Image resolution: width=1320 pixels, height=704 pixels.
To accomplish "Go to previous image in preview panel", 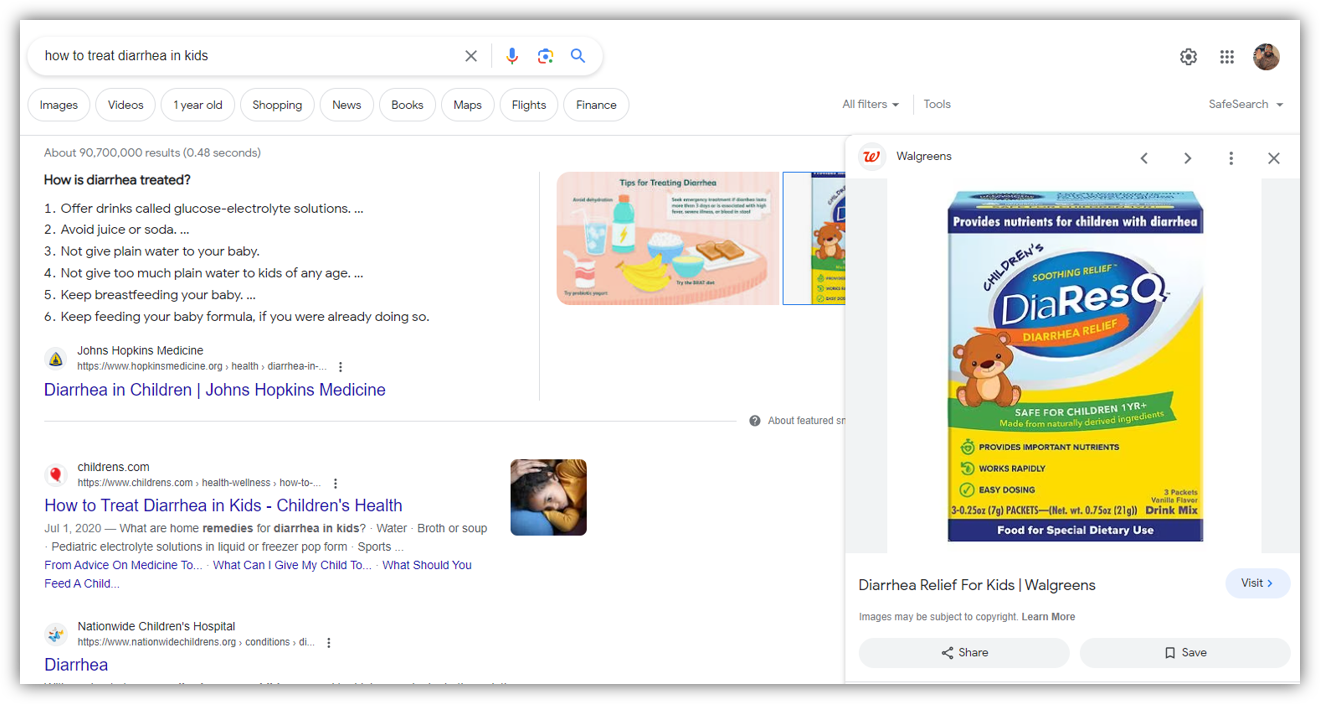I will (x=1144, y=158).
